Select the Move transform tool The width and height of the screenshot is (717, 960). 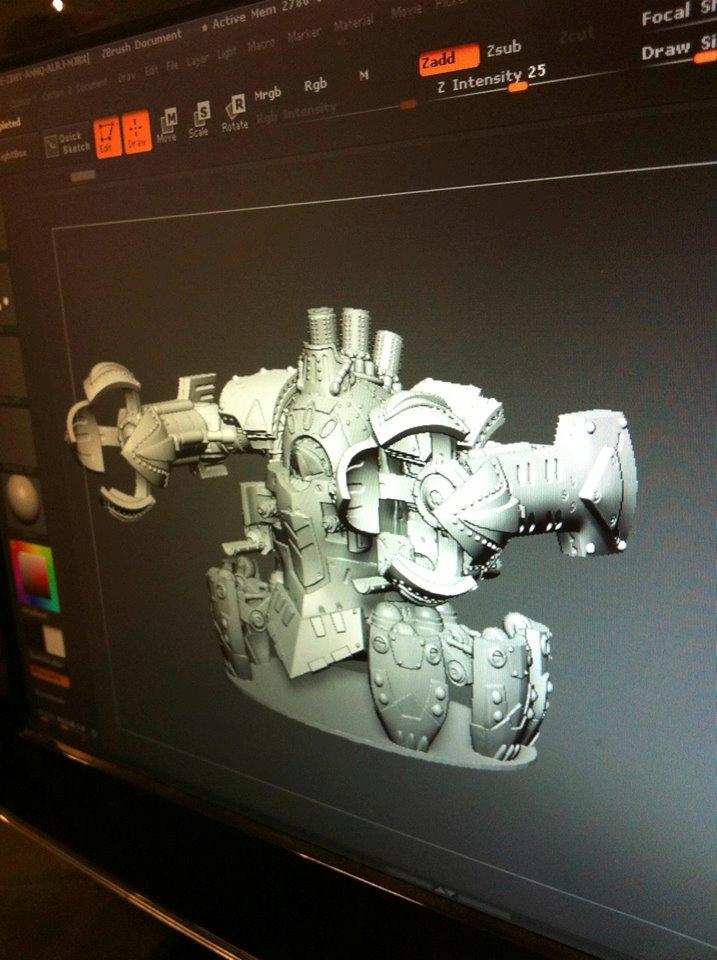tap(167, 126)
